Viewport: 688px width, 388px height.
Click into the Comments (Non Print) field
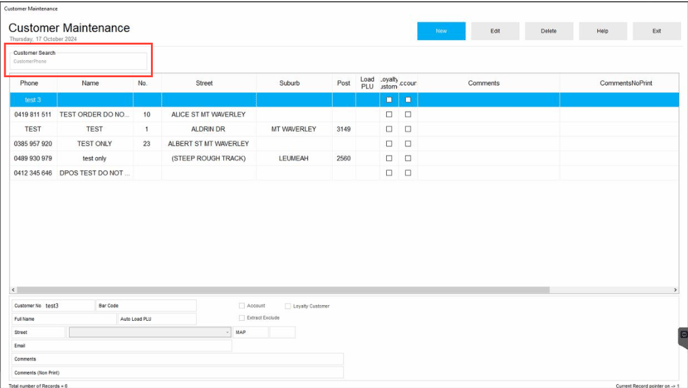178,373
